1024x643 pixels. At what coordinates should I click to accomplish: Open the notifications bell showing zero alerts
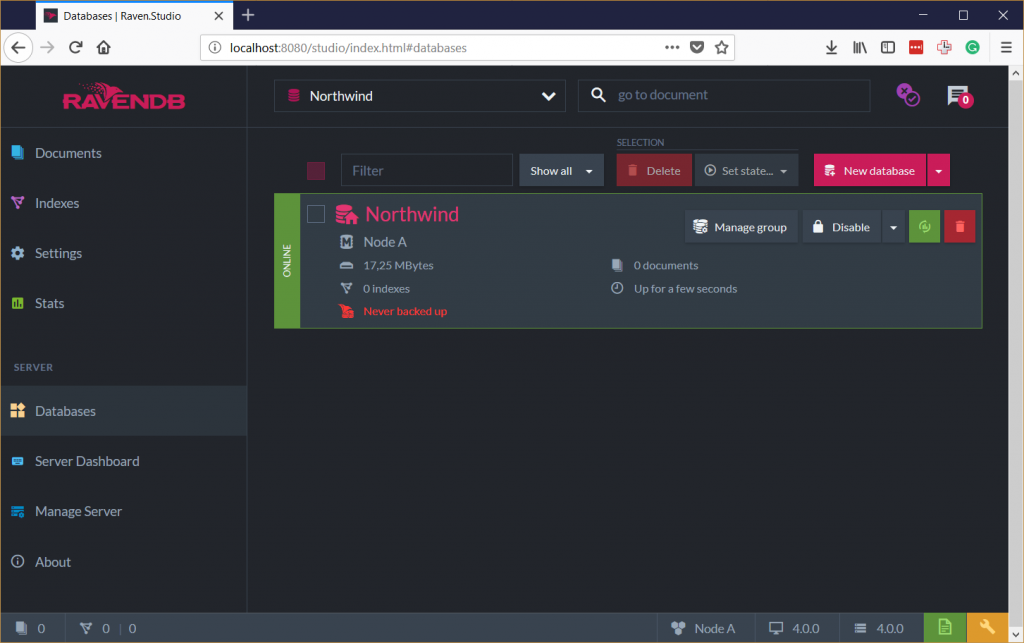[958, 95]
